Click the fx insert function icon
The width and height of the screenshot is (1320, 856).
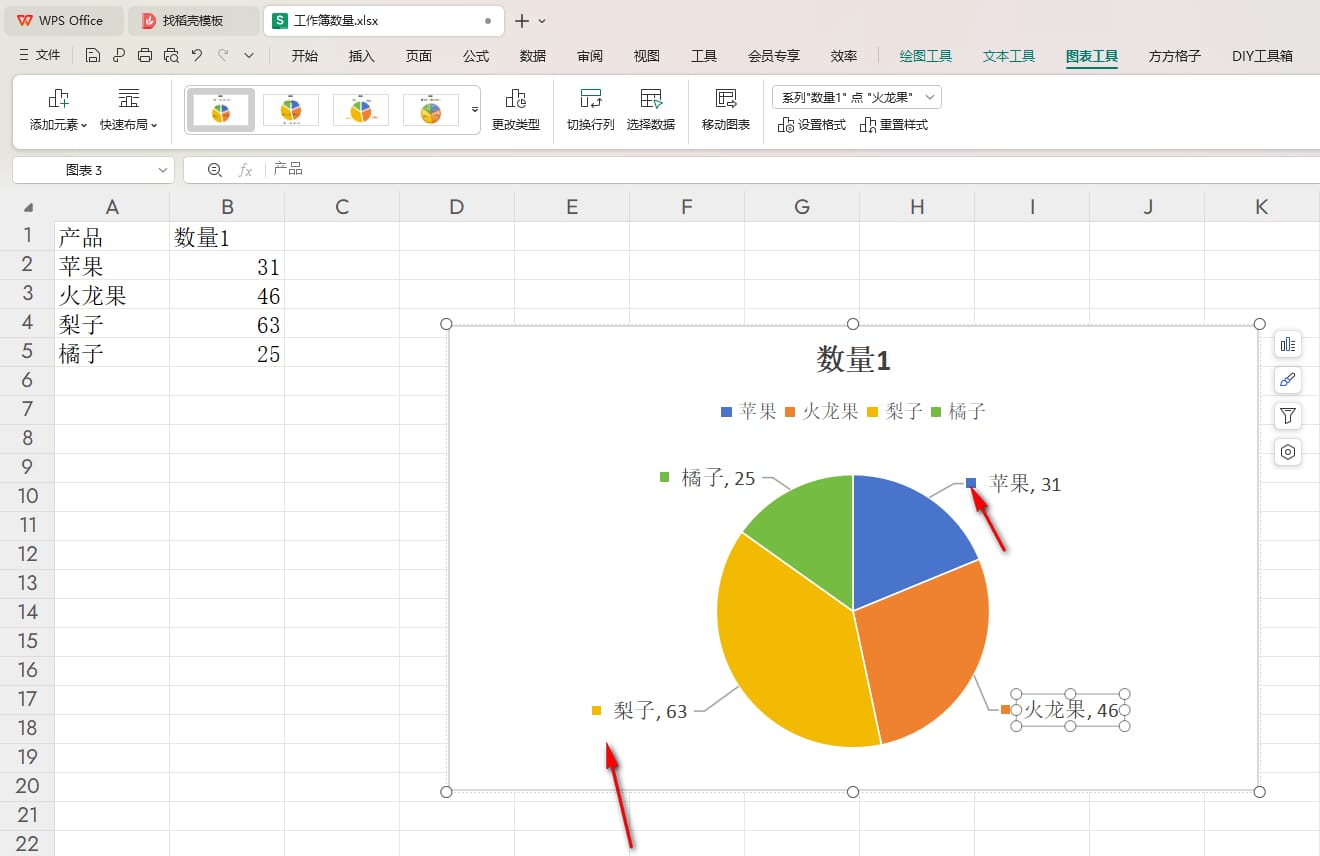[245, 170]
